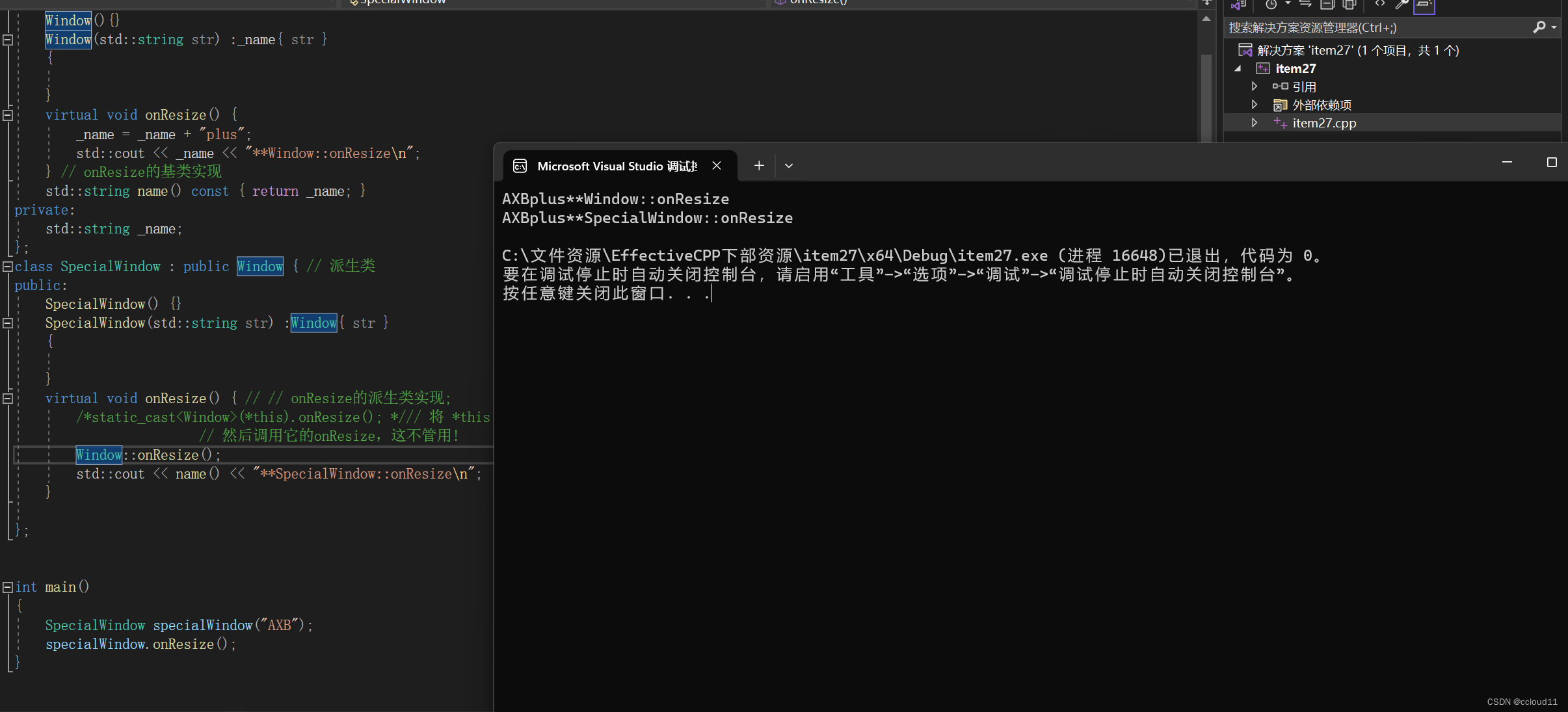Click the item27.cpp file icon
The image size is (1568, 712).
(1280, 123)
